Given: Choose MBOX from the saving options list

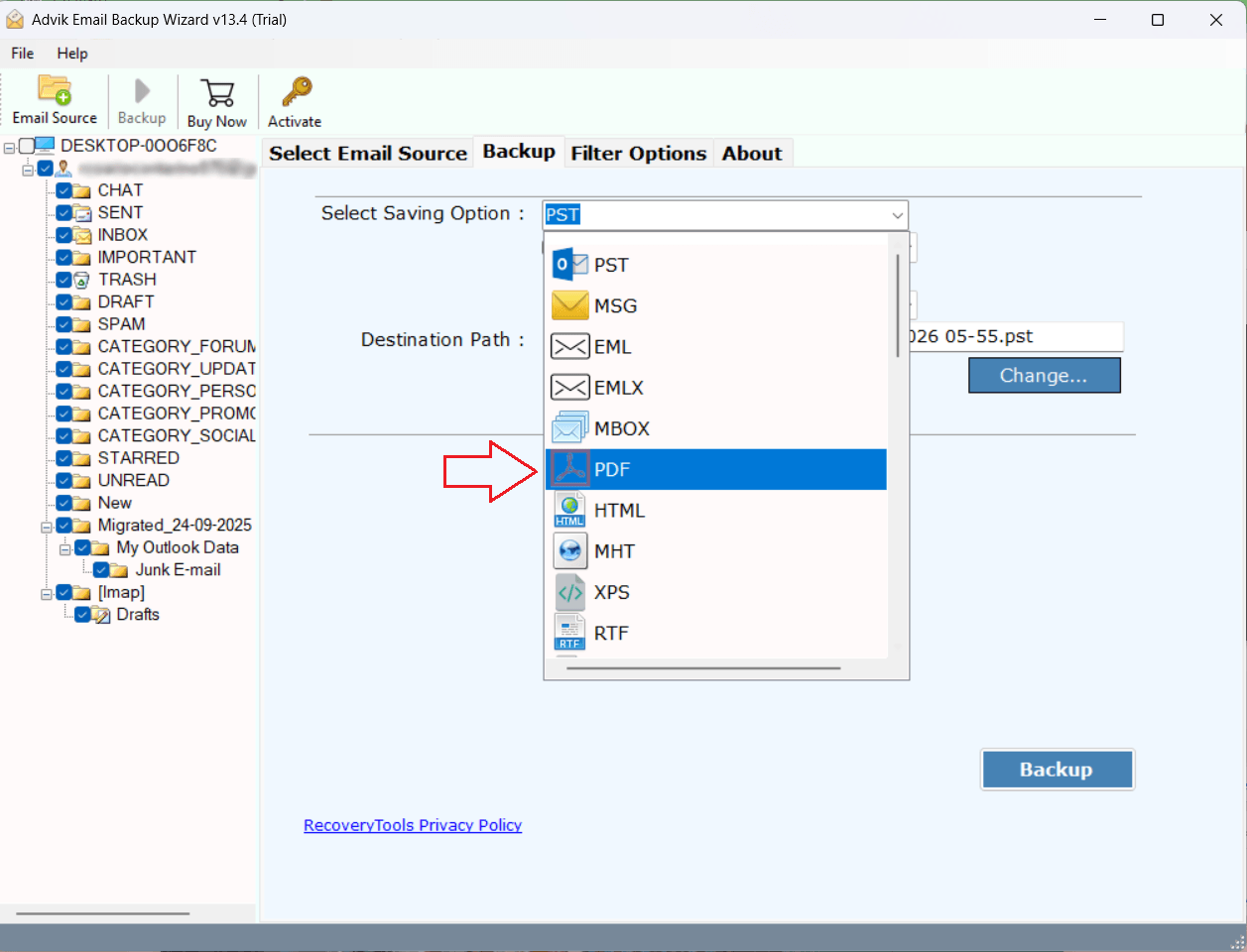Looking at the screenshot, I should [715, 428].
